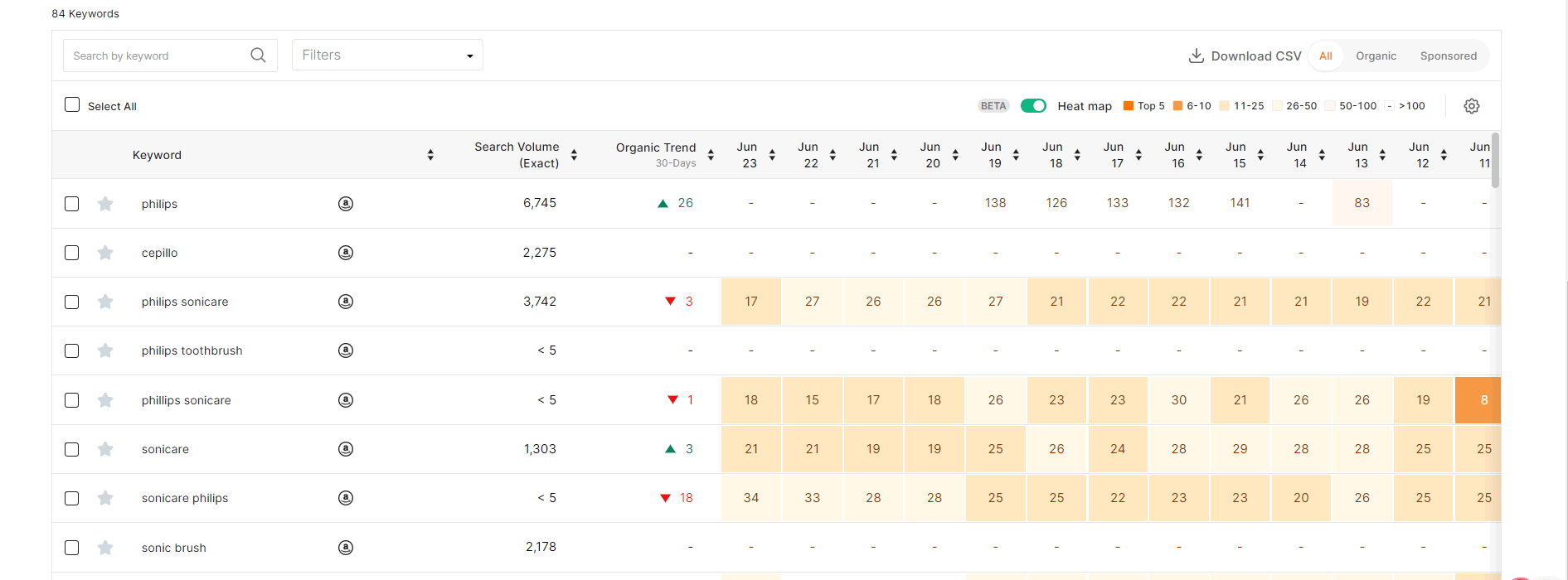This screenshot has width=1568, height=580.
Task: Sort by Keyword column arrows
Action: (x=430, y=155)
